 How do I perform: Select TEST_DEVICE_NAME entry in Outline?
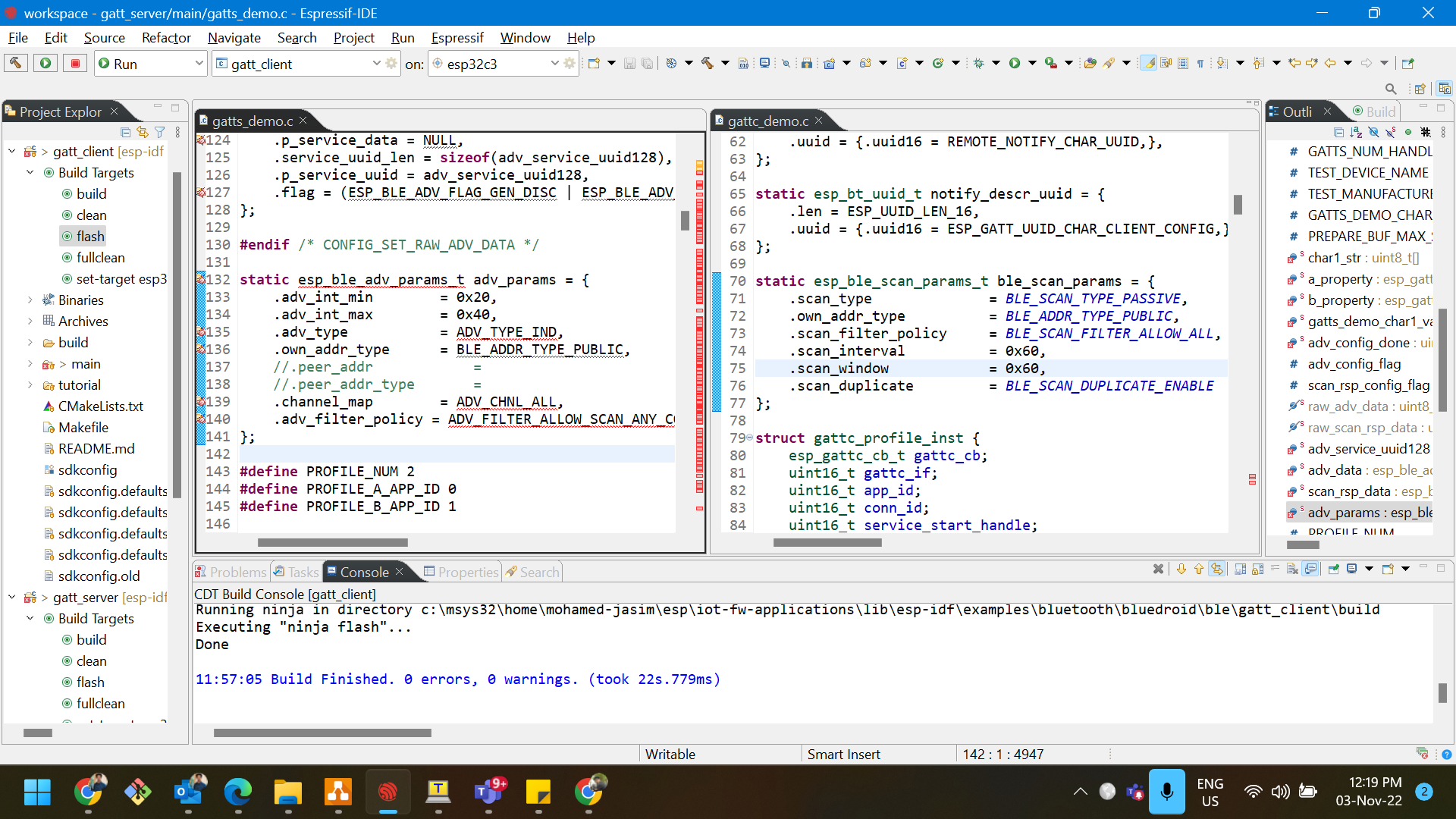pos(1360,173)
